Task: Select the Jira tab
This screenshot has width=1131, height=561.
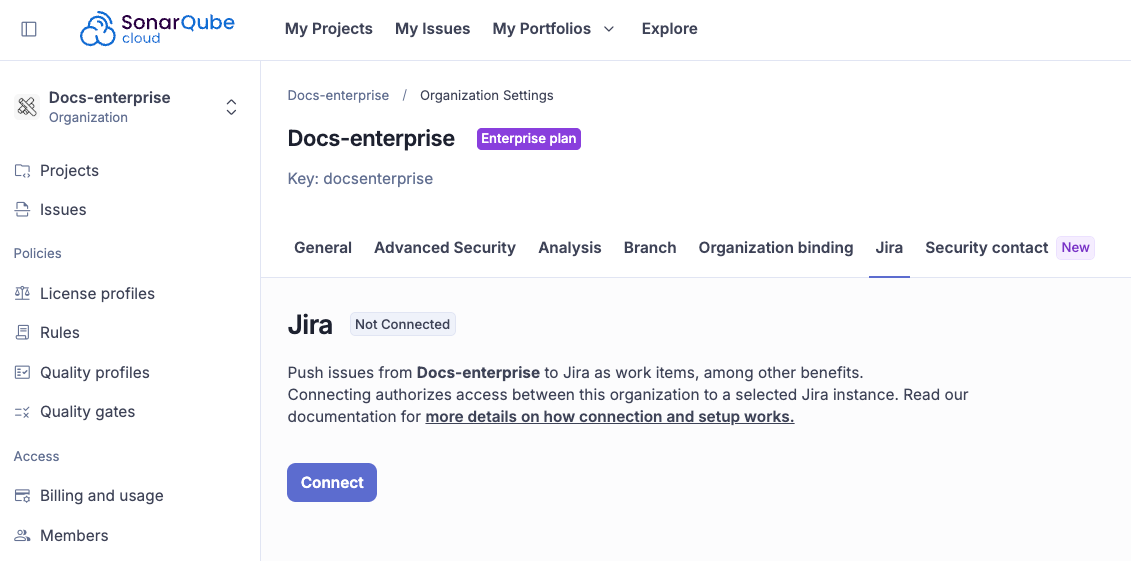Action: click(889, 248)
